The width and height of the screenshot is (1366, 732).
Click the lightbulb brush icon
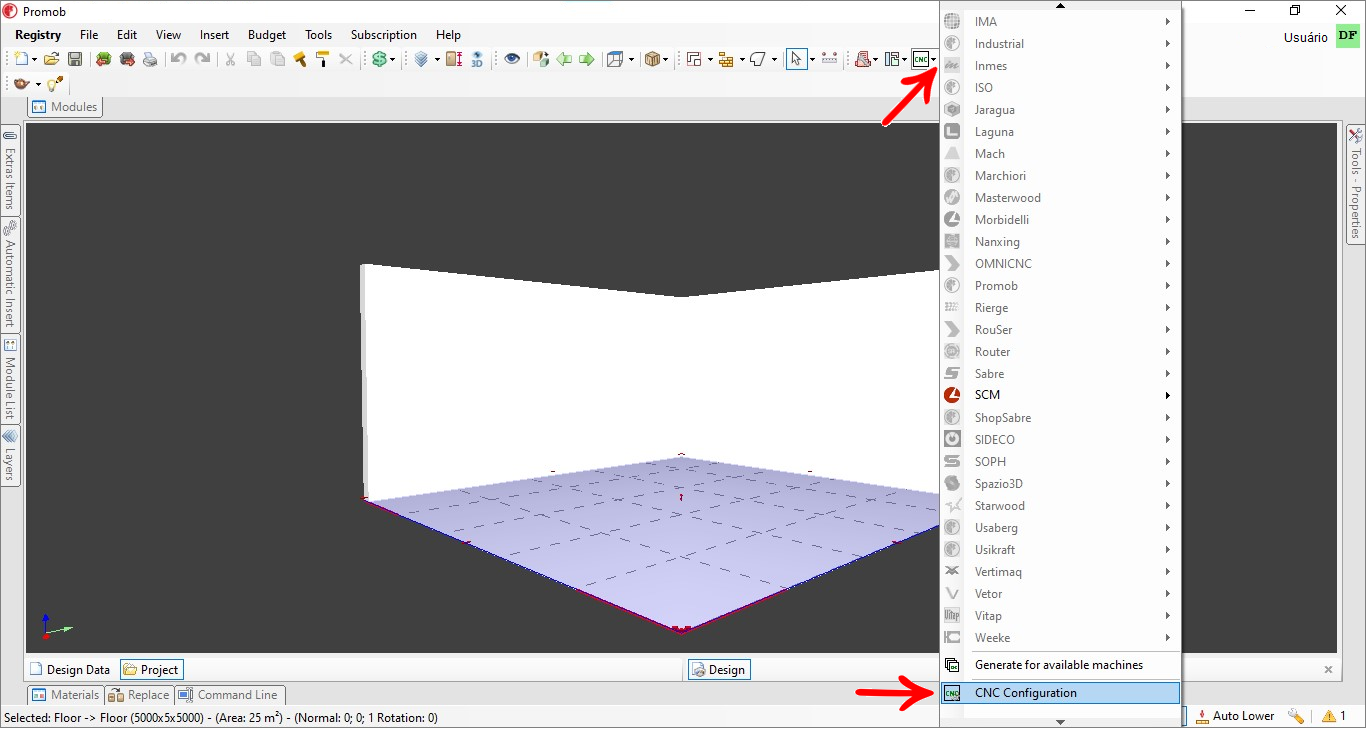tap(54, 84)
